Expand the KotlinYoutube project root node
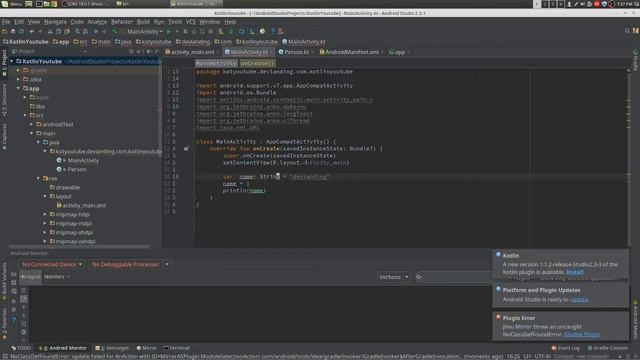The image size is (640, 360). 12,61
